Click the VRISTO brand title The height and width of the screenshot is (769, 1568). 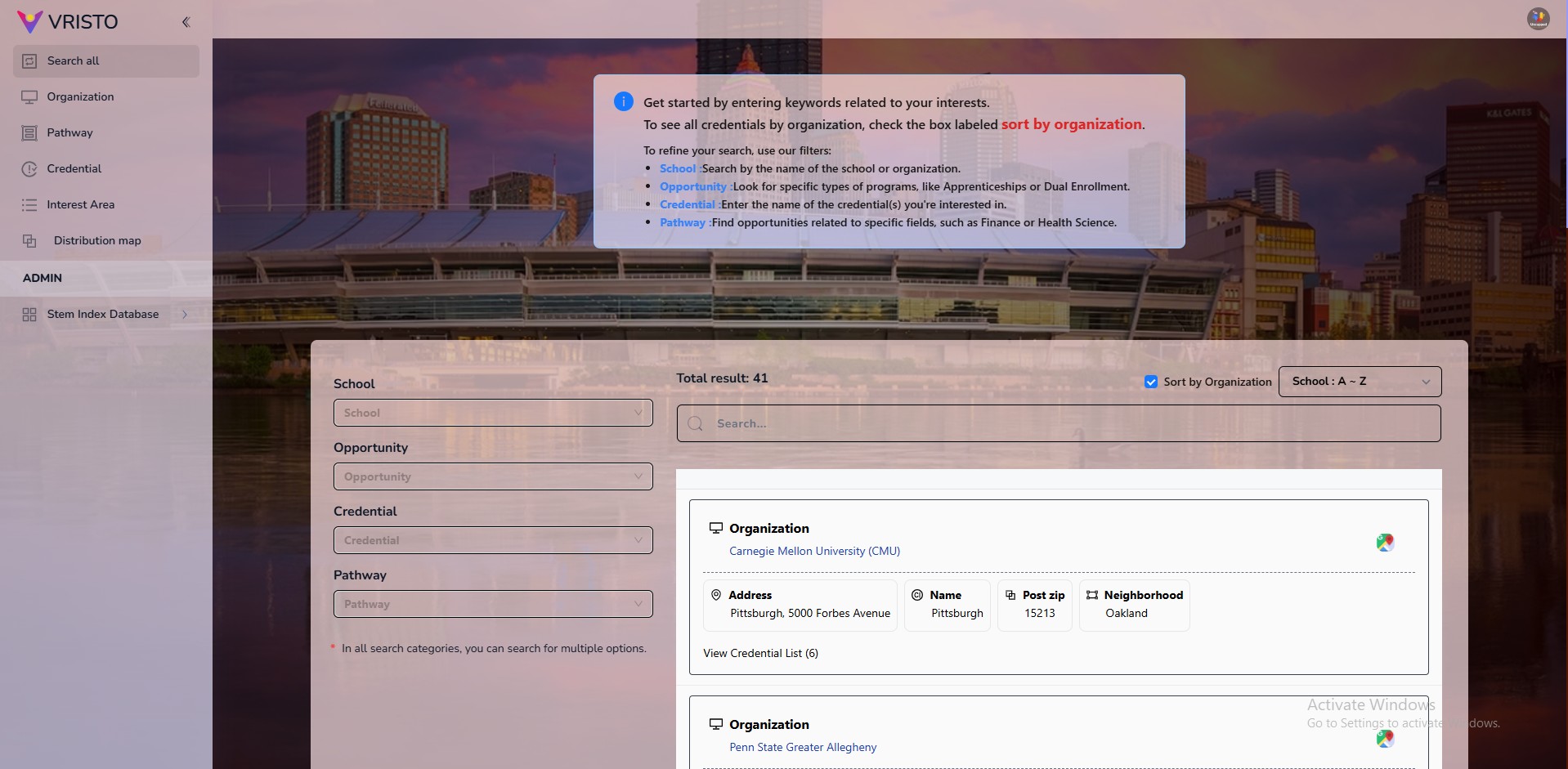tap(83, 22)
